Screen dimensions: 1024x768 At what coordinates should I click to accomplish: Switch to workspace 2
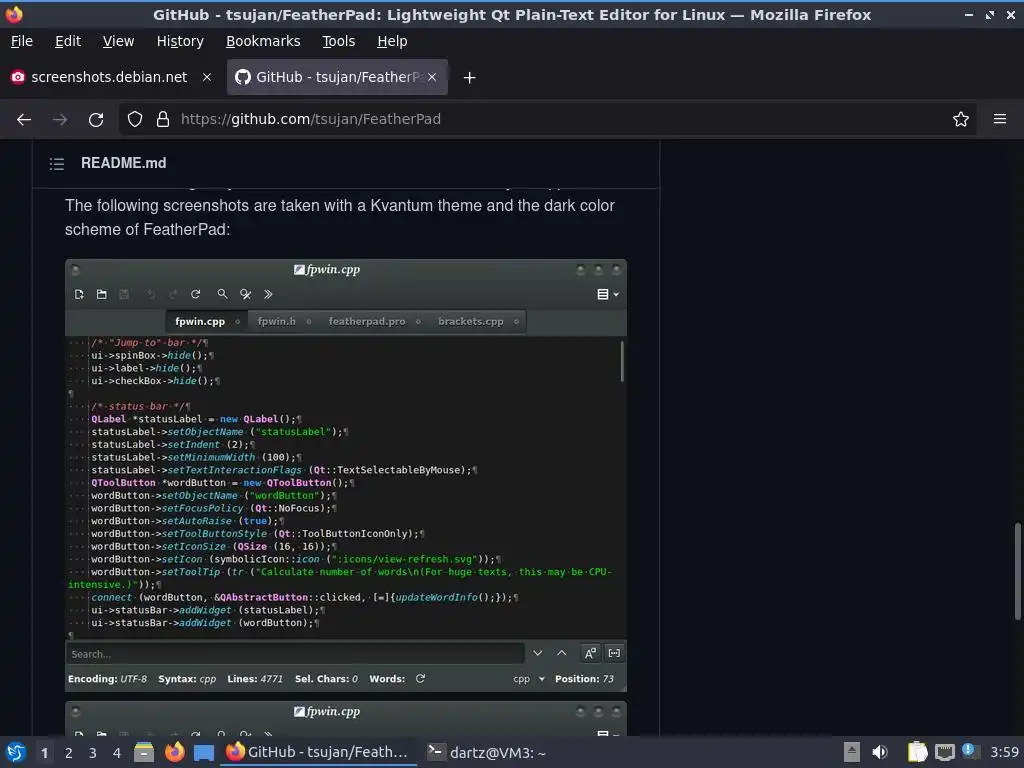pos(69,753)
